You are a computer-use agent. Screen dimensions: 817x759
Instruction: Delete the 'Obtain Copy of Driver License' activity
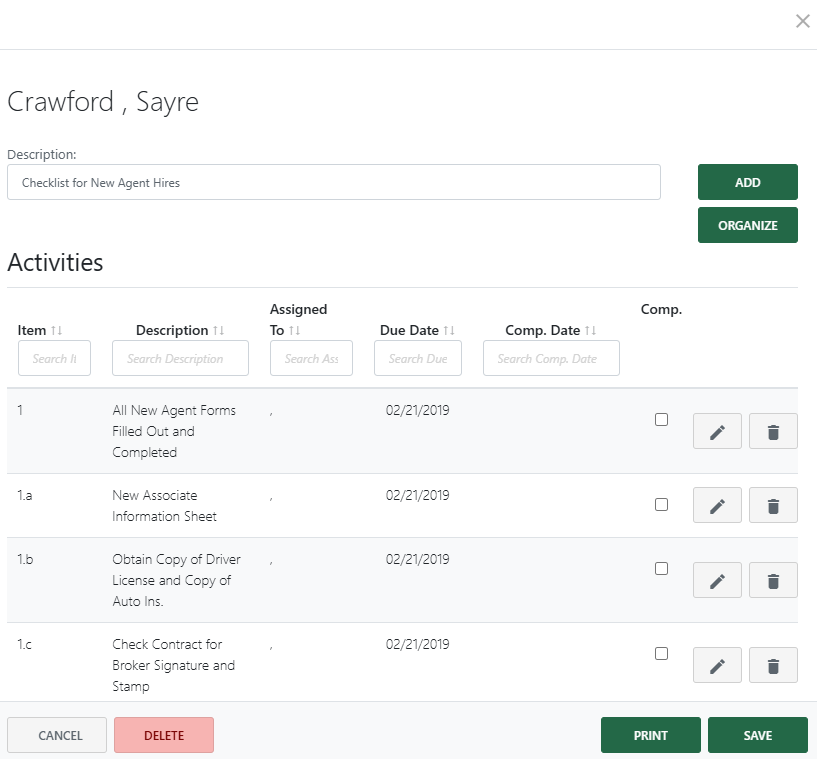(772, 580)
